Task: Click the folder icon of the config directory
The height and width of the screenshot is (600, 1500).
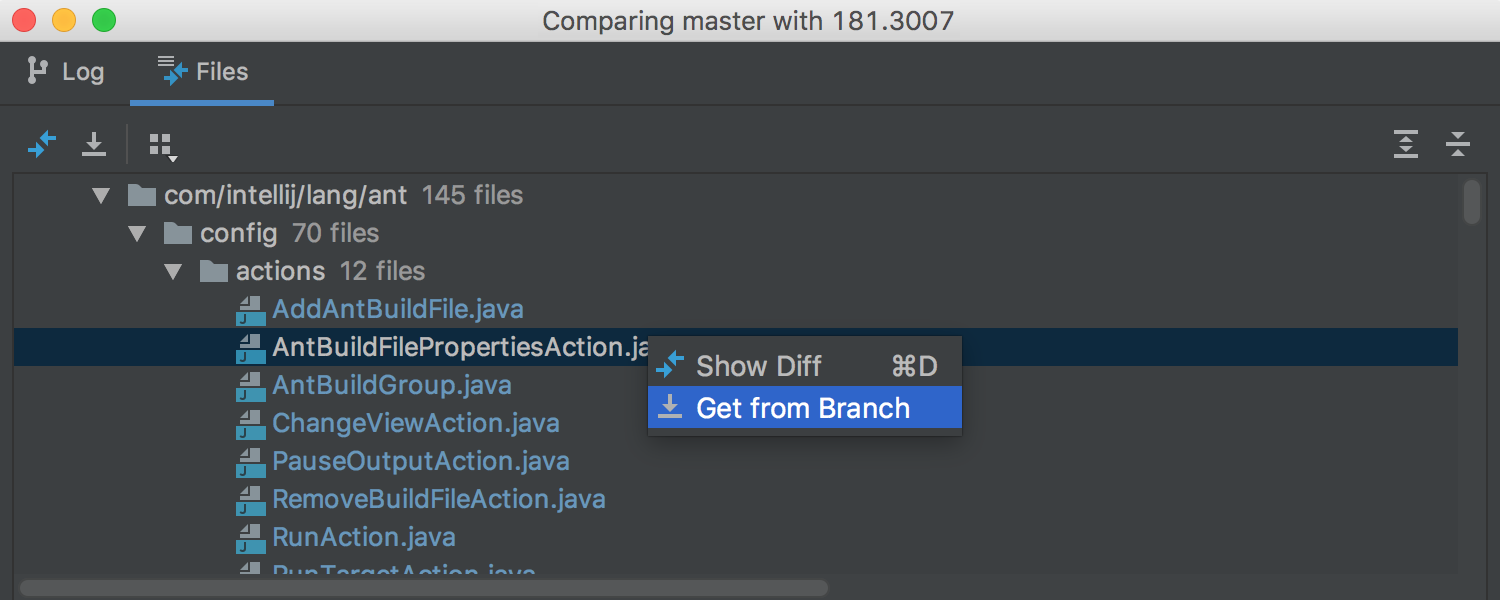Action: [x=178, y=234]
